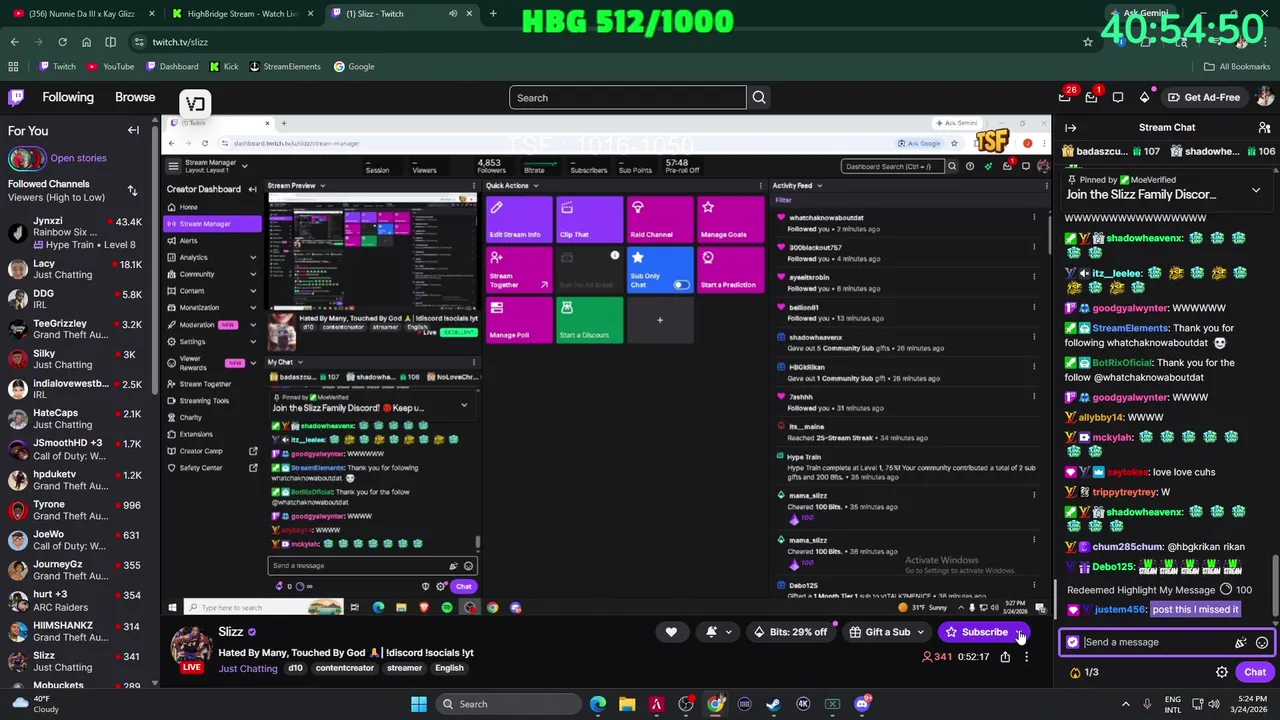
Task: Open the whispers speech bubble icon
Action: click(1118, 97)
